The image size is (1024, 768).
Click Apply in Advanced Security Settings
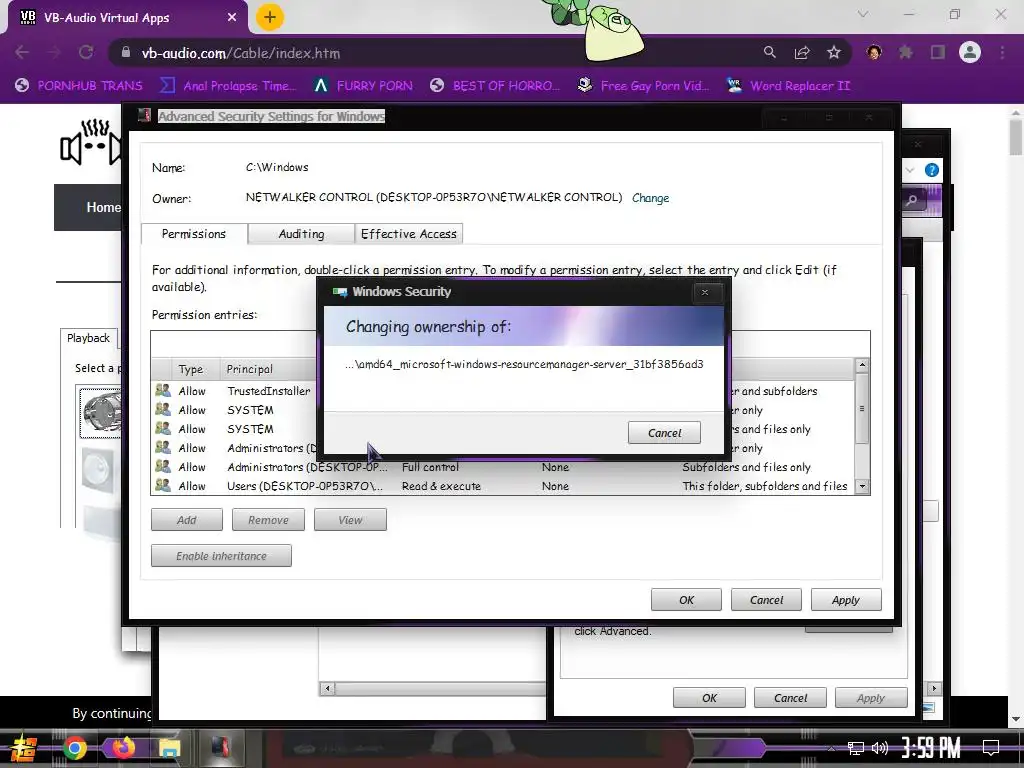pyautogui.click(x=846, y=600)
